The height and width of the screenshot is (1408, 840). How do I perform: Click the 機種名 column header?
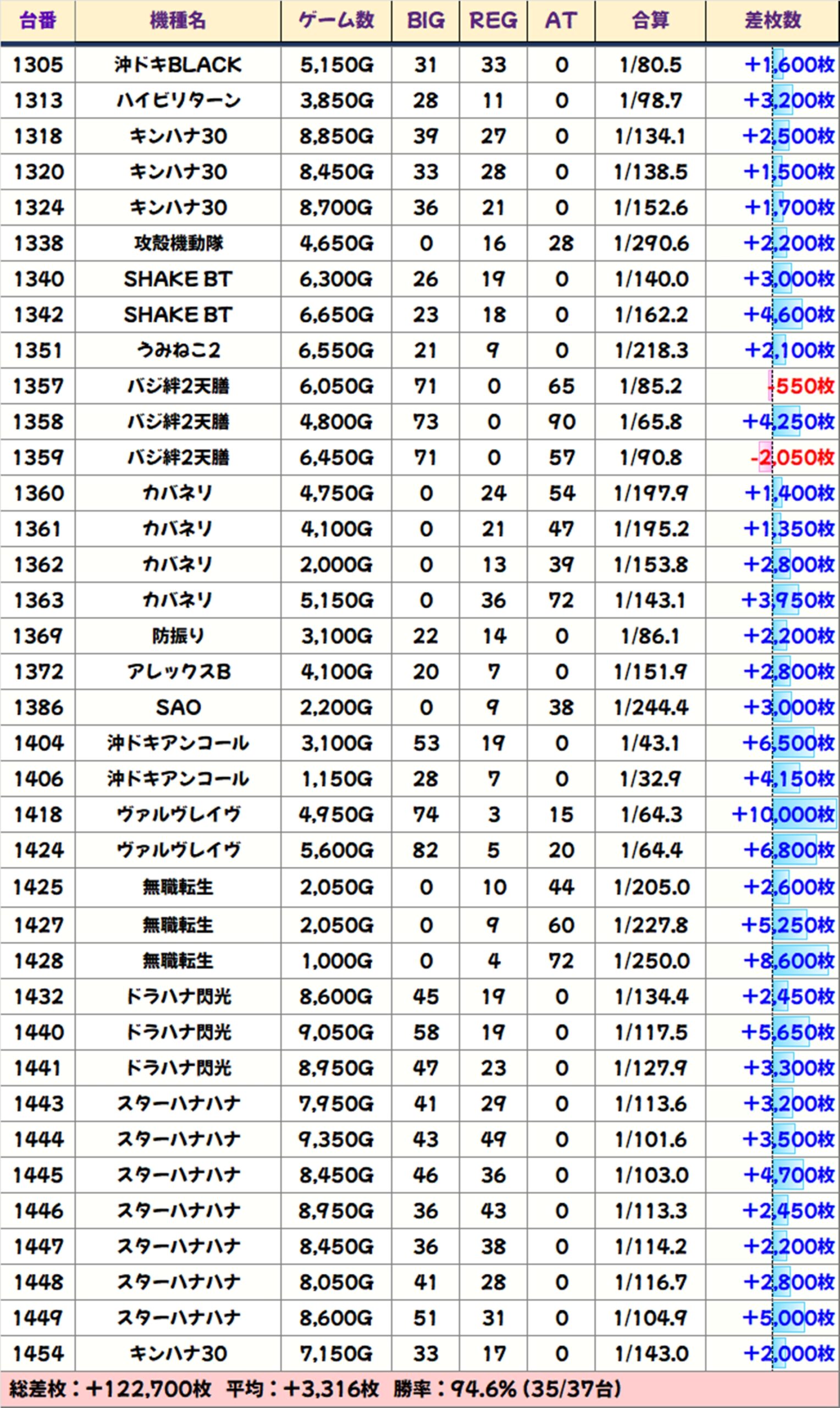178,21
